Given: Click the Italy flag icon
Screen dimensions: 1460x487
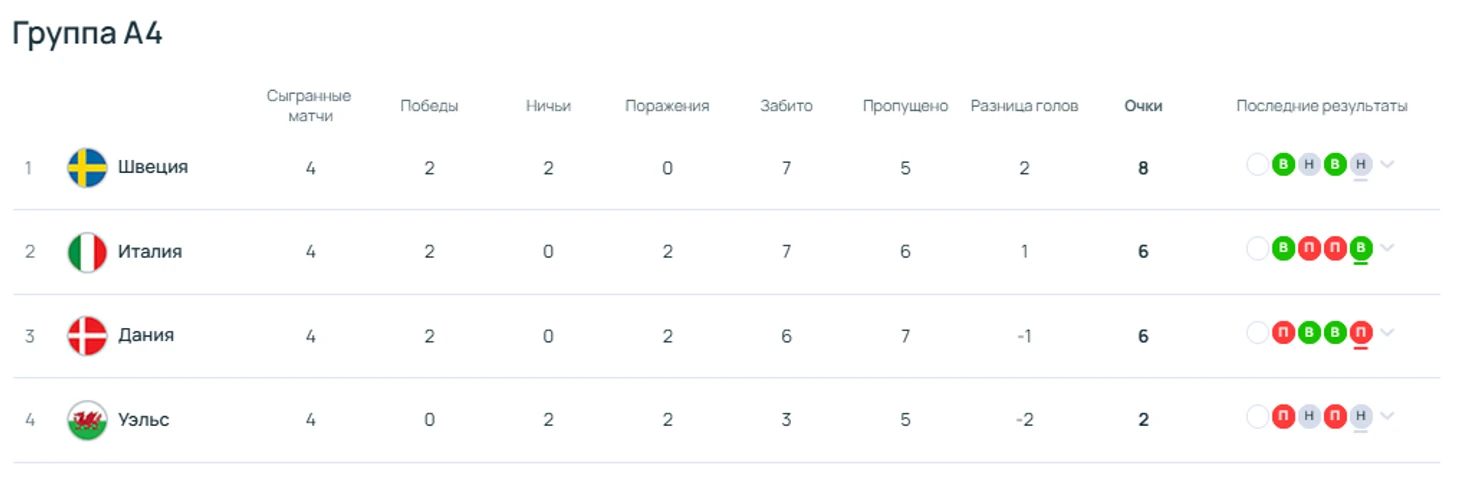Looking at the screenshot, I should (87, 252).
